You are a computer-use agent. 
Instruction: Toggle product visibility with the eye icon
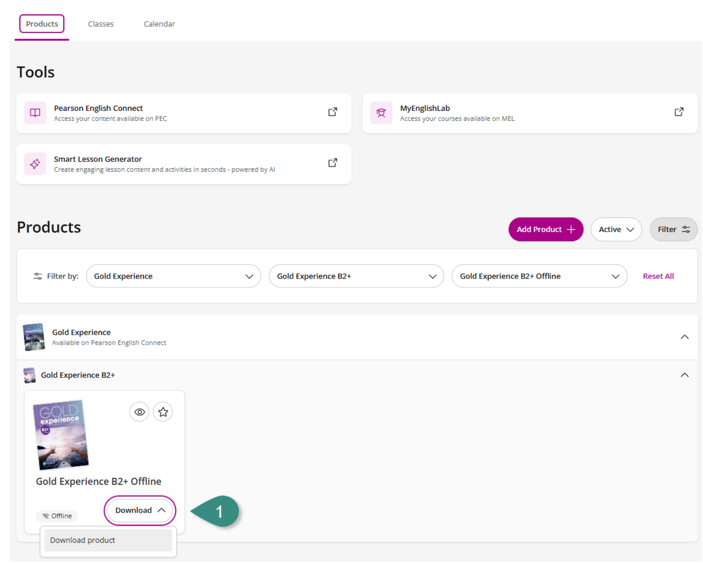coord(140,412)
